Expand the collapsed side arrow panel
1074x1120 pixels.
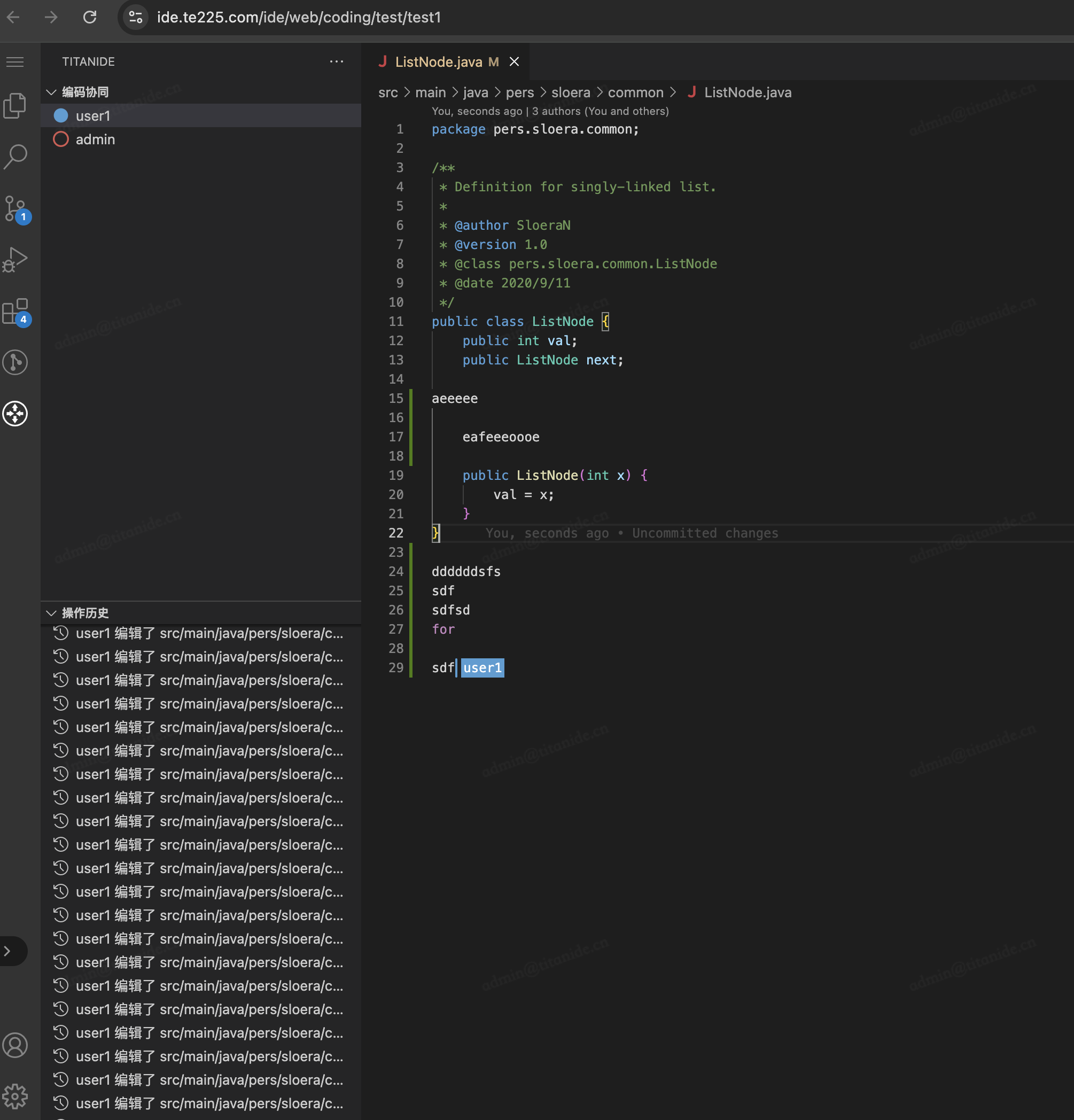point(8,951)
